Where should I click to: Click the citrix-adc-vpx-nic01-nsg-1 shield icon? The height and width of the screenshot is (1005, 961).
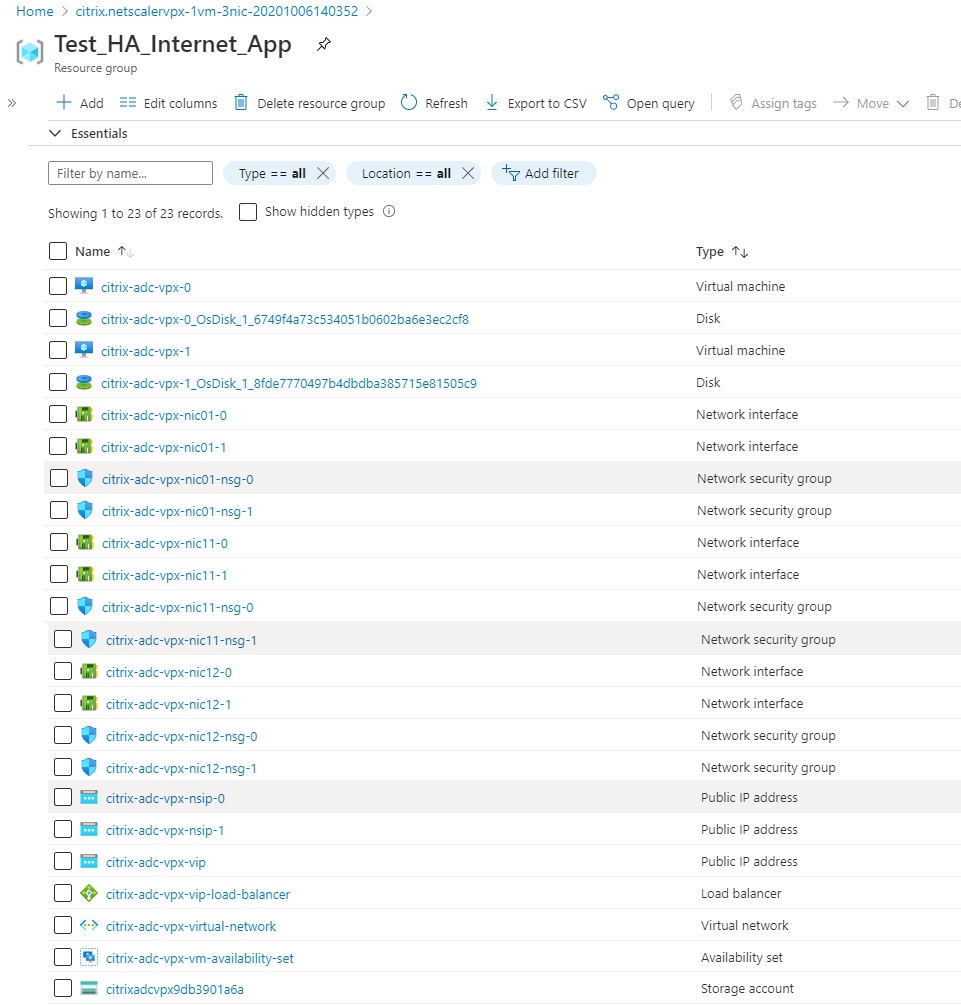pyautogui.click(x=85, y=510)
